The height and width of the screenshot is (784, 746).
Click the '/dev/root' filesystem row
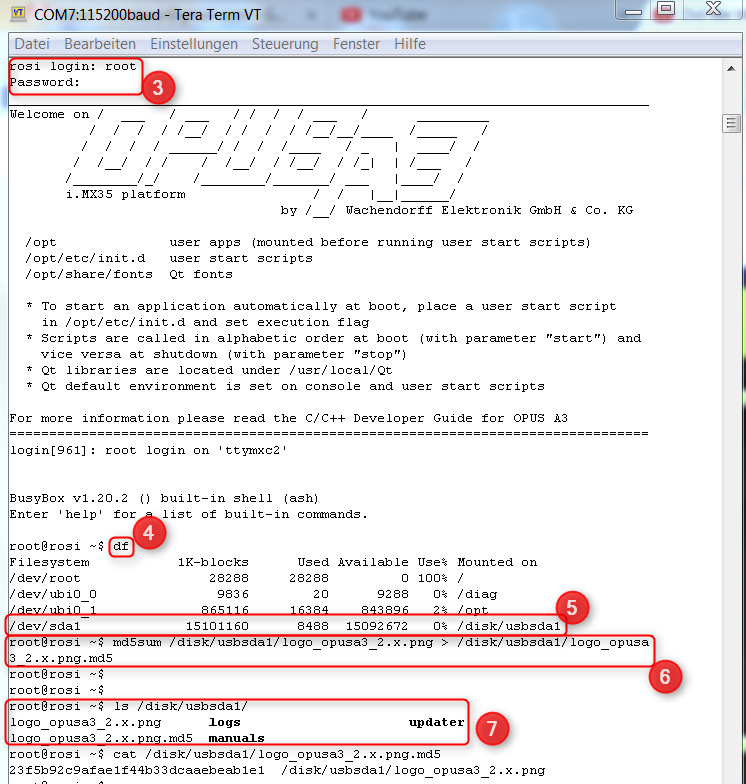click(x=237, y=578)
